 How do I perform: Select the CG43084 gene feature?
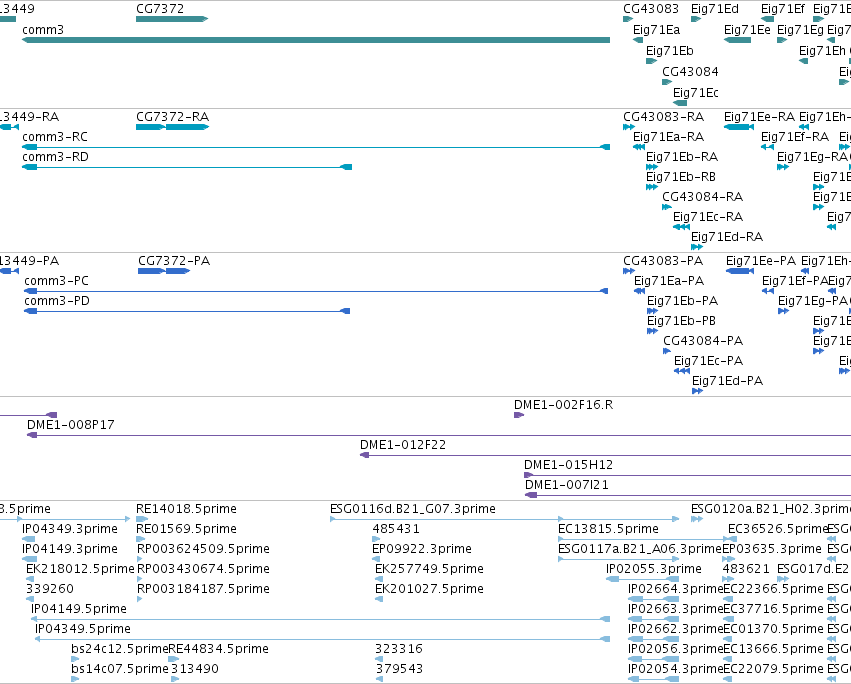pos(667,82)
